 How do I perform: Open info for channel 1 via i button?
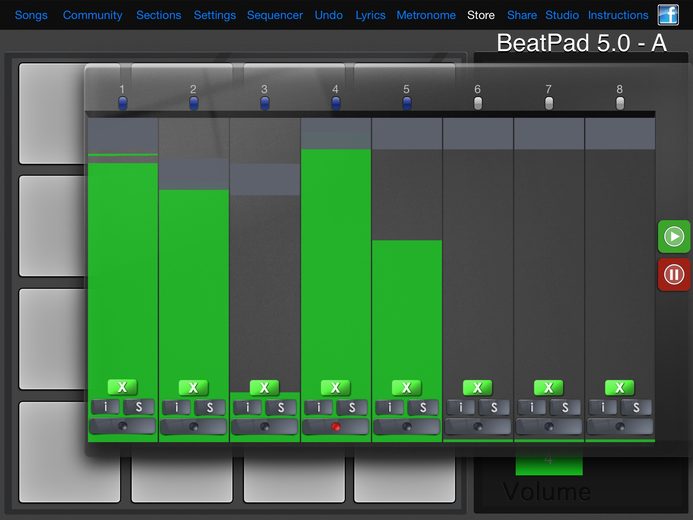tap(105, 407)
